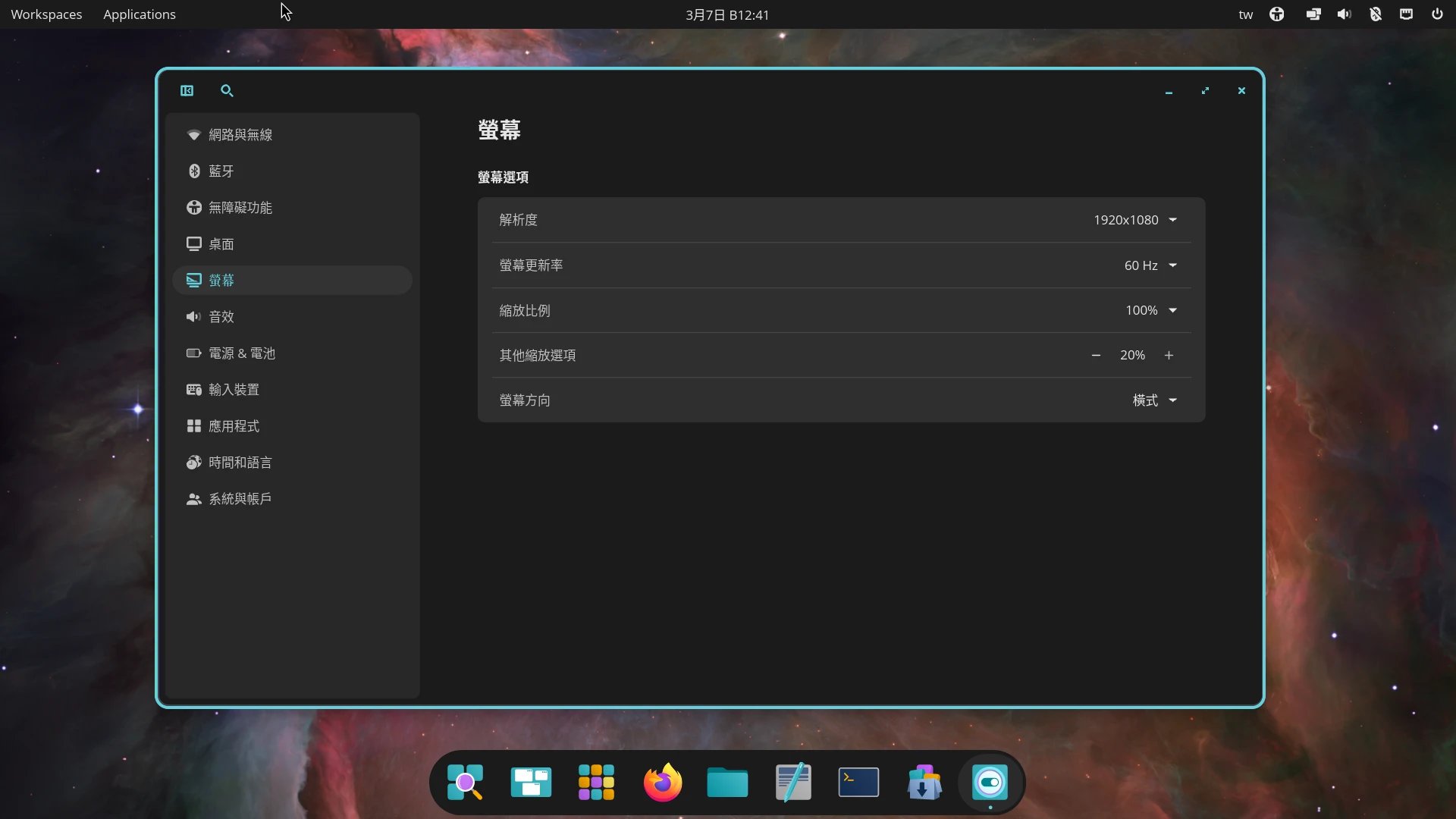
Task: Open the Workspaces button in panel
Action: [46, 14]
